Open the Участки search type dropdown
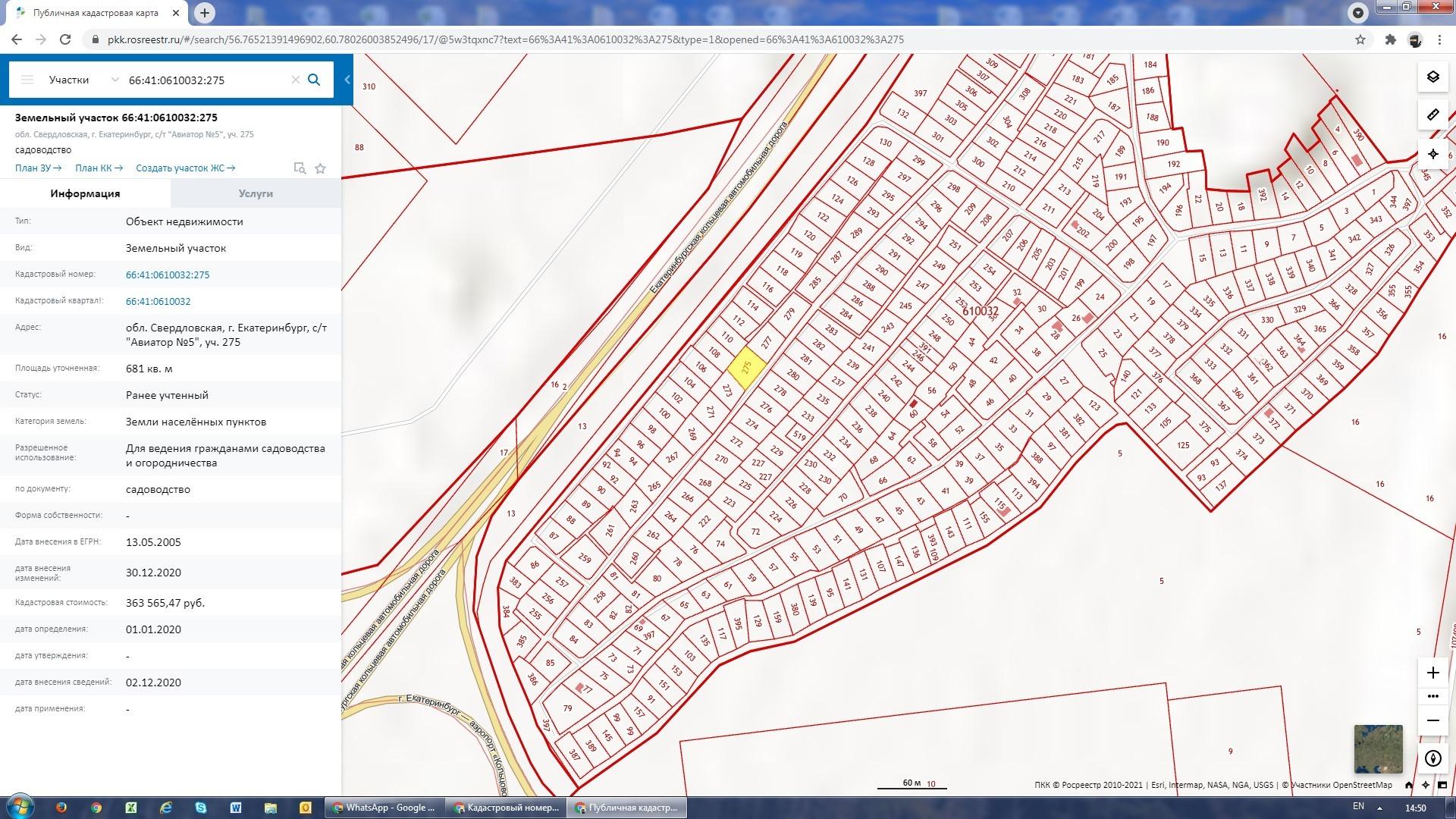This screenshot has width=1456, height=819. point(83,80)
